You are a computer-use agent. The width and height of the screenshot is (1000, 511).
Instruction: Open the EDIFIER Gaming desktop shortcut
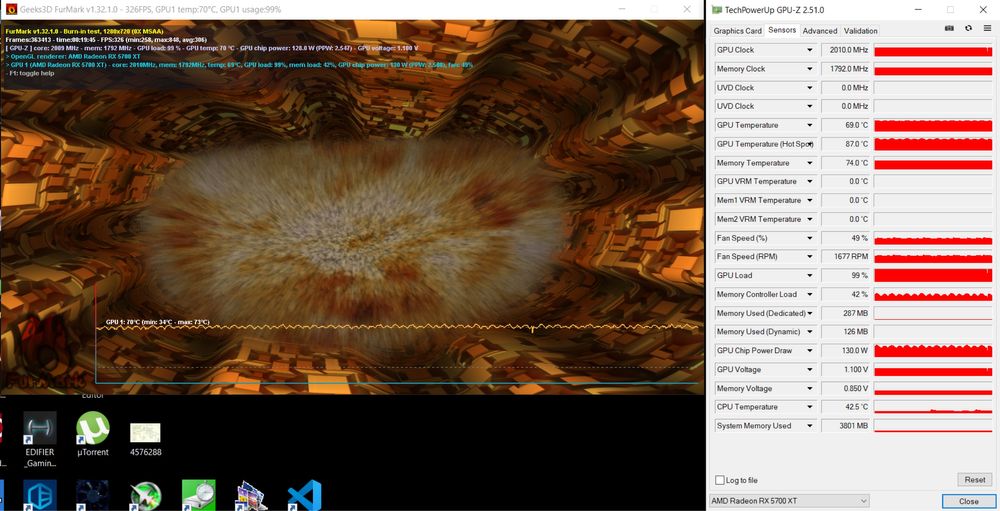click(x=40, y=440)
